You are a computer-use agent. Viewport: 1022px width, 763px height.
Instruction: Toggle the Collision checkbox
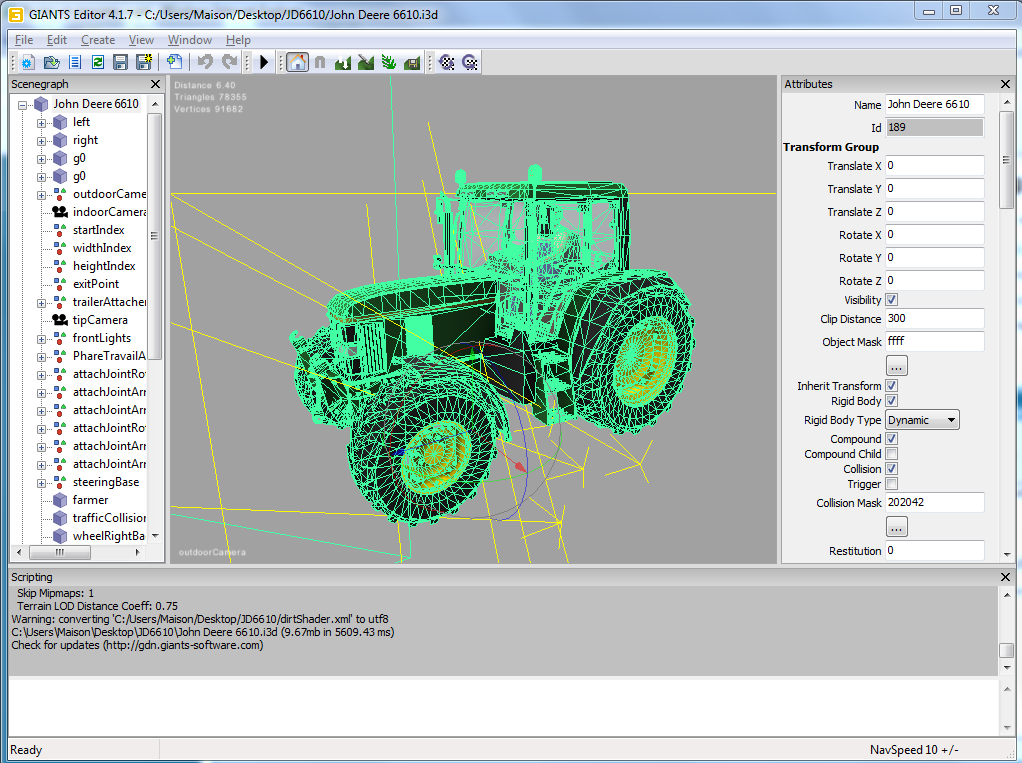click(892, 468)
